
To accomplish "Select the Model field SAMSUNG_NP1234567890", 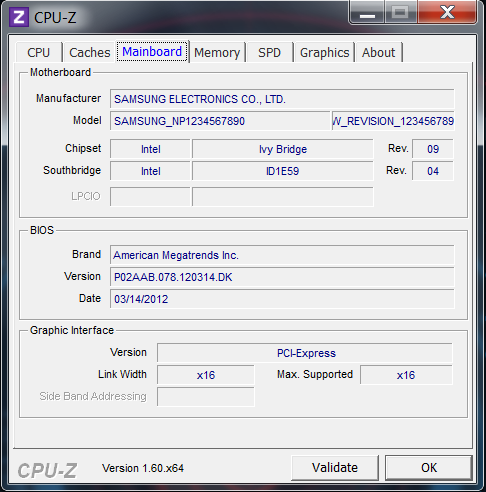I will click(x=220, y=121).
